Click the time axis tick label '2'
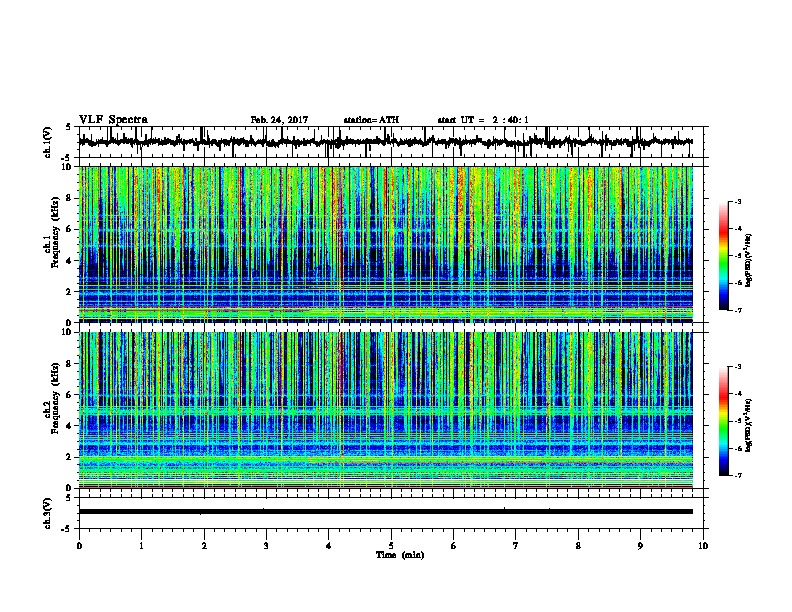The image size is (792, 612). click(x=204, y=546)
